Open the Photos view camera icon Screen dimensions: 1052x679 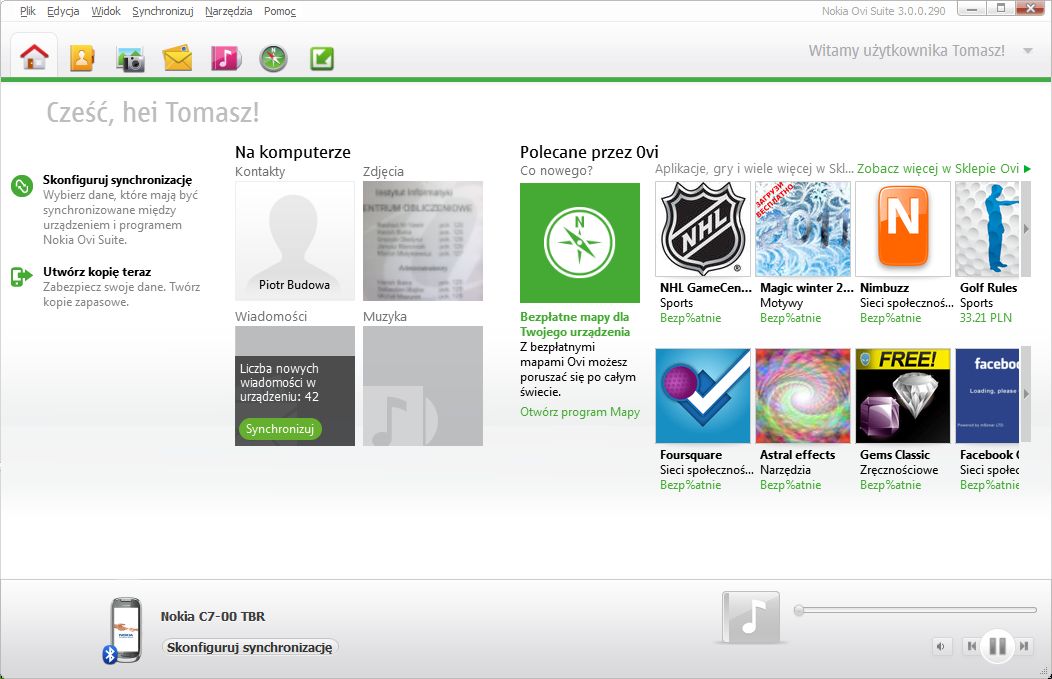coord(130,59)
